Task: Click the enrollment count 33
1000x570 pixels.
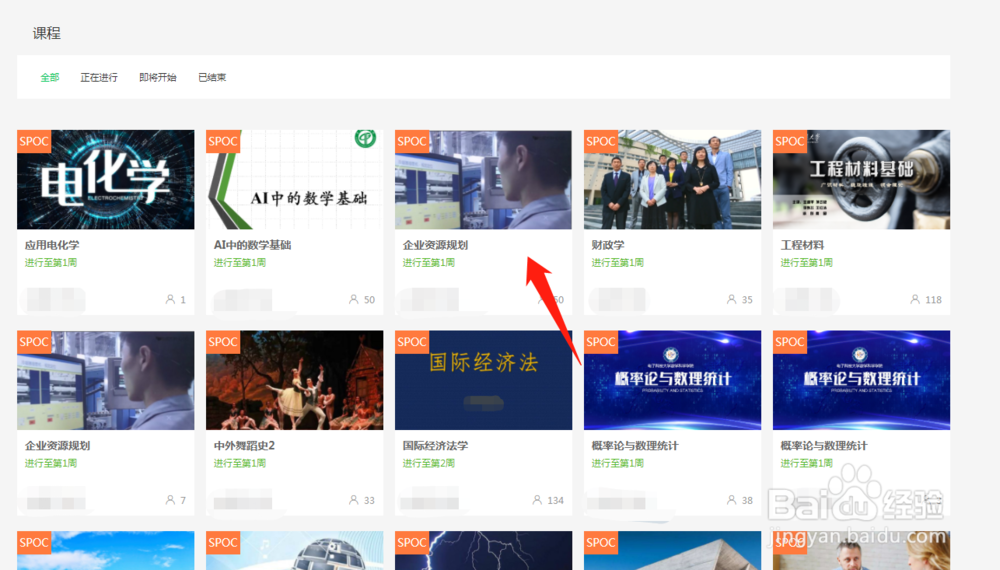Action: [369, 501]
